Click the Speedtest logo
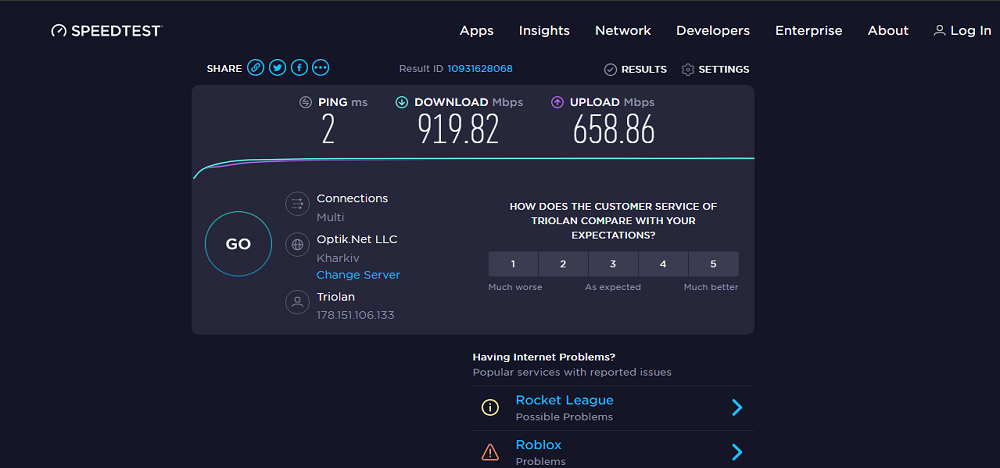The image size is (1000, 468). coord(107,31)
